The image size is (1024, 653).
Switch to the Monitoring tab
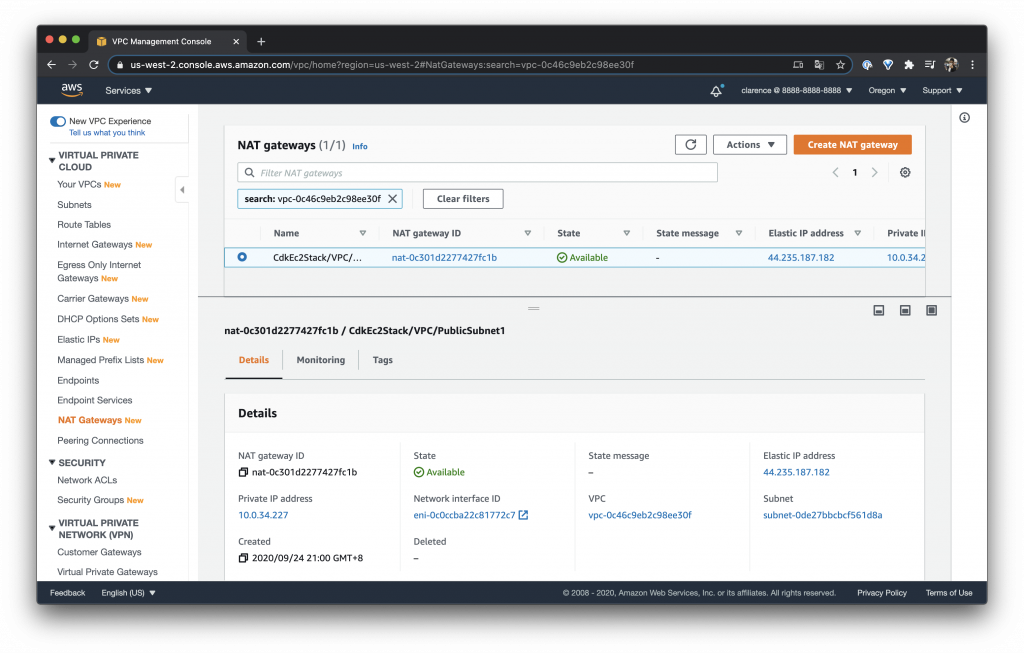pyautogui.click(x=321, y=360)
